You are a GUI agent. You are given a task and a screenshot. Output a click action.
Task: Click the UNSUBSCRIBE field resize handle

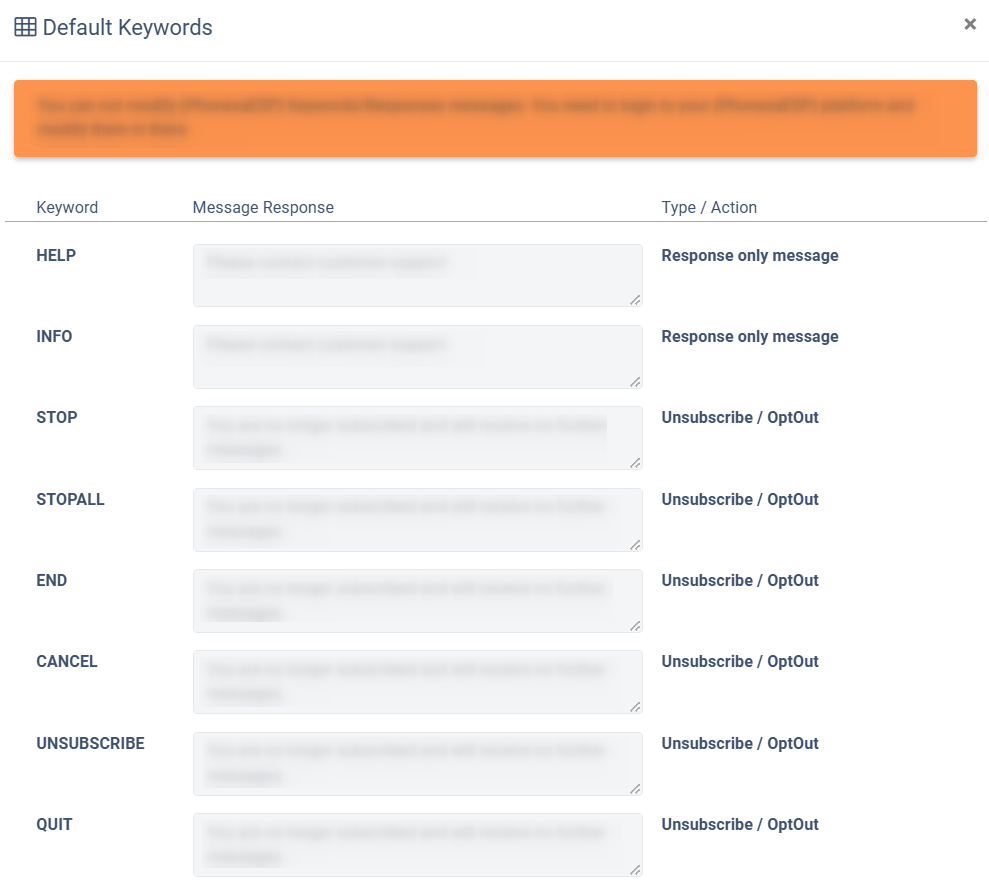[635, 788]
